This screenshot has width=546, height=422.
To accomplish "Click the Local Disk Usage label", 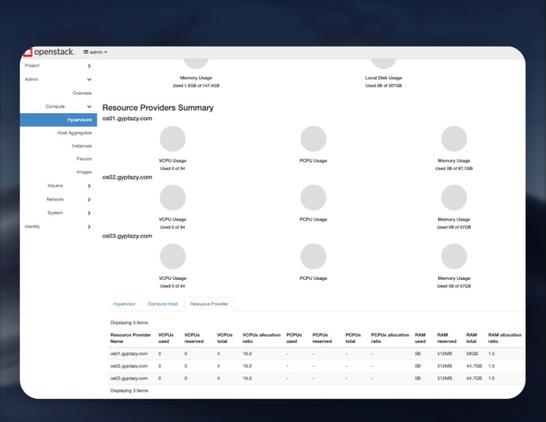I will pos(383,78).
